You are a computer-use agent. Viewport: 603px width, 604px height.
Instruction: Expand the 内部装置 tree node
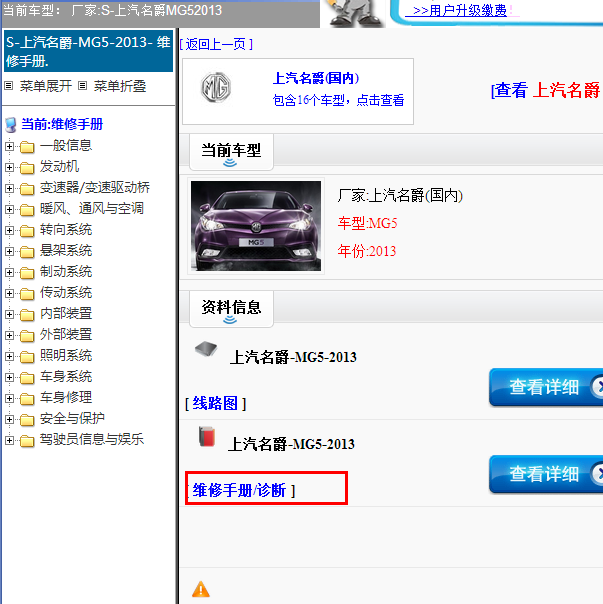coord(9,314)
